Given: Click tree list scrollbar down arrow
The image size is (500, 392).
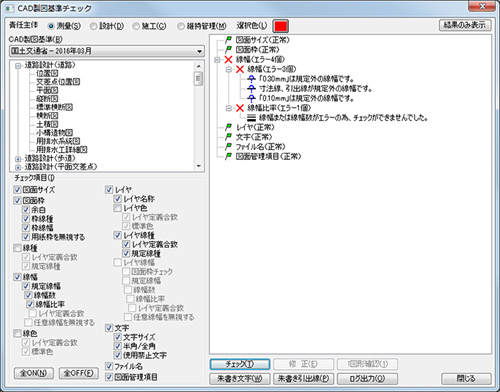Looking at the screenshot, I should [x=199, y=166].
